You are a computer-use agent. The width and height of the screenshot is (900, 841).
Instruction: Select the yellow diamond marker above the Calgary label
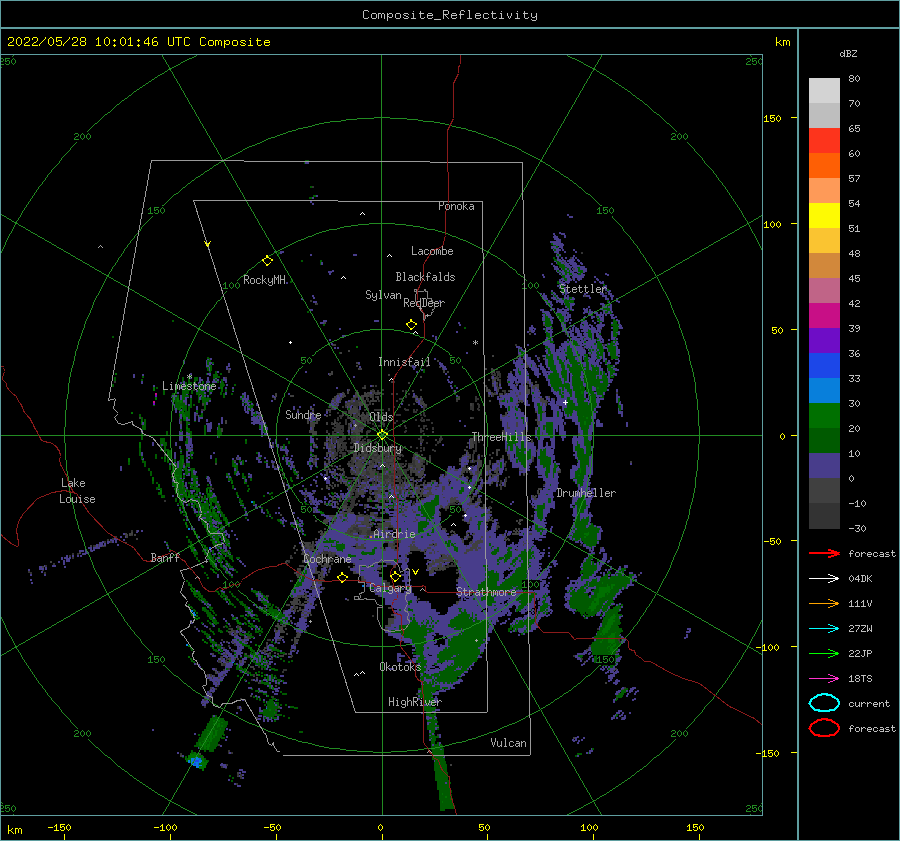click(x=395, y=576)
